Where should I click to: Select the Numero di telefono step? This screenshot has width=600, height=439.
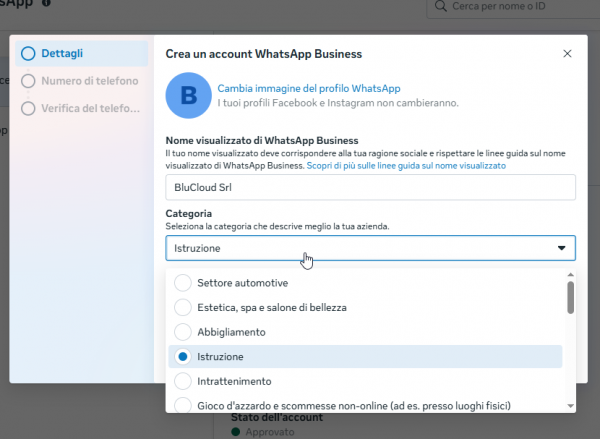(x=89, y=80)
